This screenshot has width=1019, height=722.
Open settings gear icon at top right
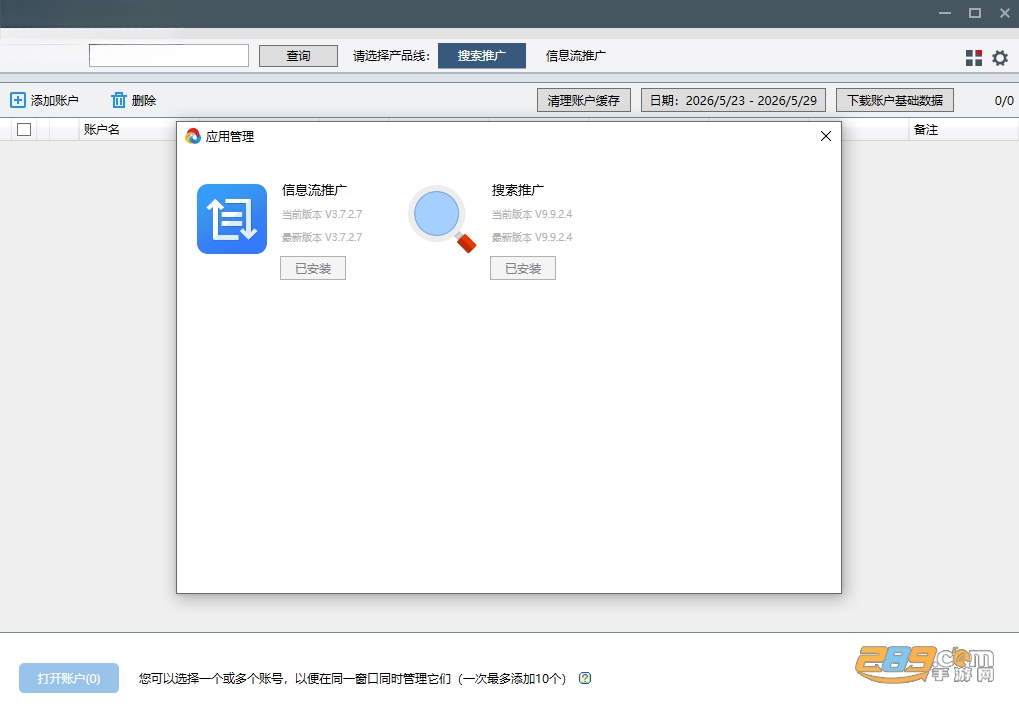tap(1000, 58)
